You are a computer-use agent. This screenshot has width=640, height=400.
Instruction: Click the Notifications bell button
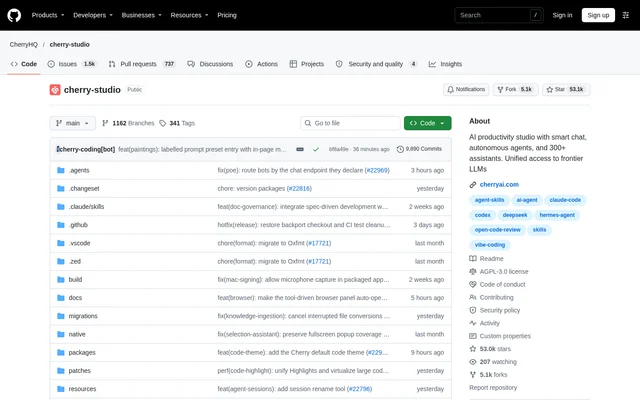(x=466, y=89)
